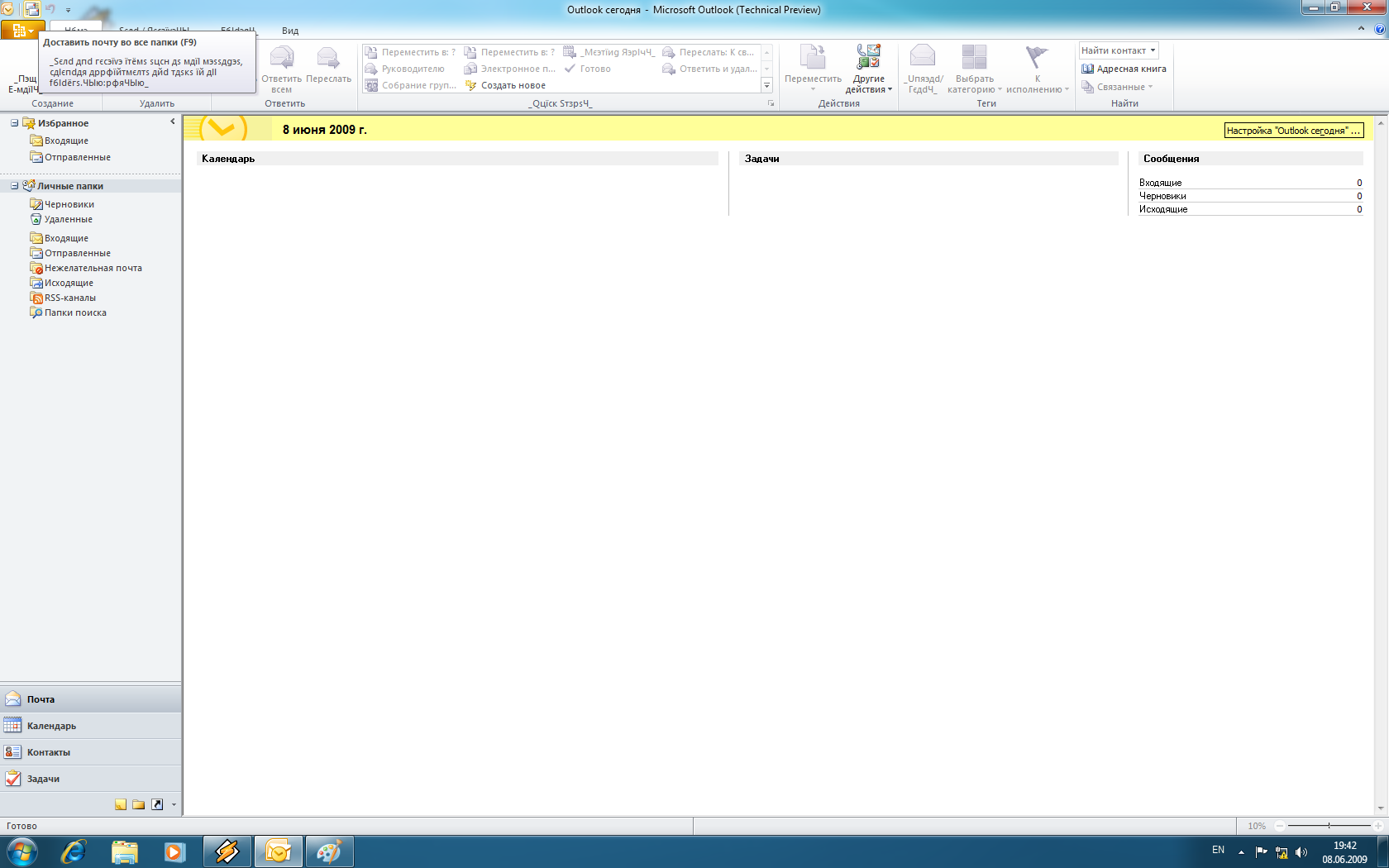Viewport: 1389px width, 868px height.
Task: Select the Готово quick step
Action: (587, 69)
